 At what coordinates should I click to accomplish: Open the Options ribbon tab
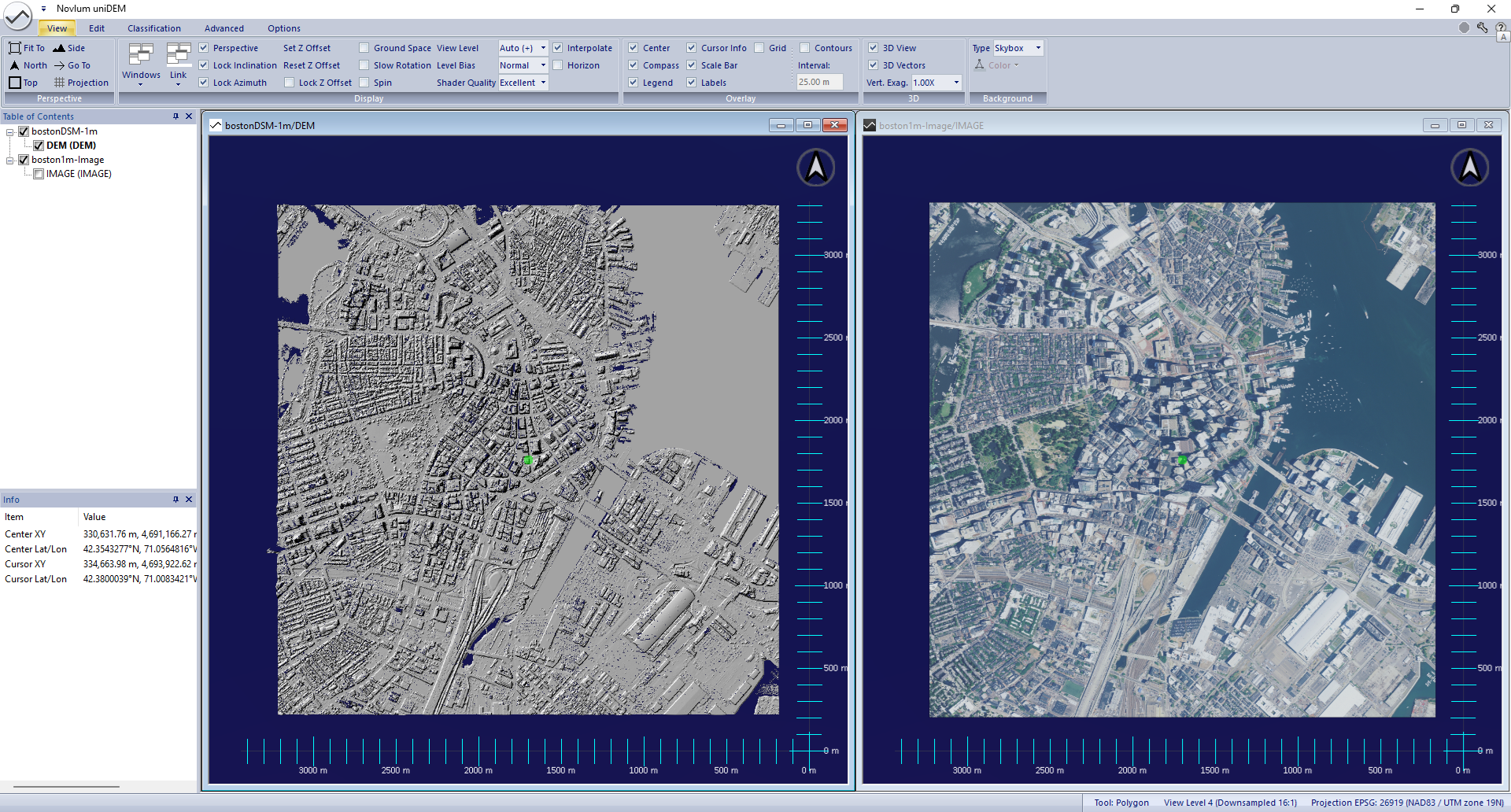click(x=284, y=28)
